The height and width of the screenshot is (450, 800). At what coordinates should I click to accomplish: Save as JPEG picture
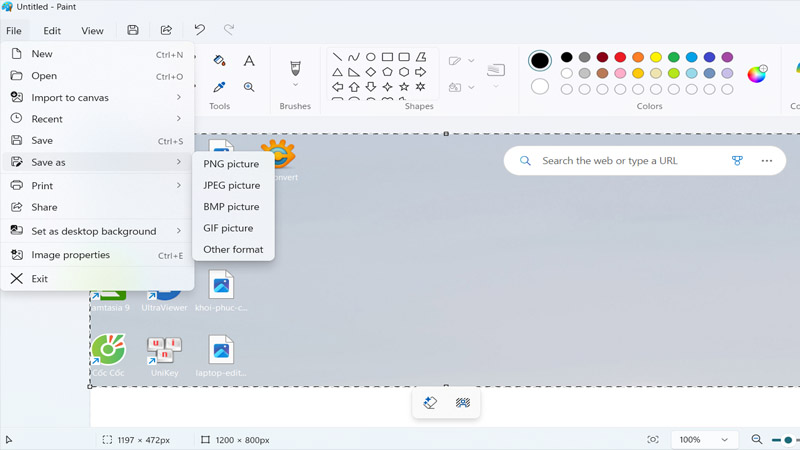point(233,185)
